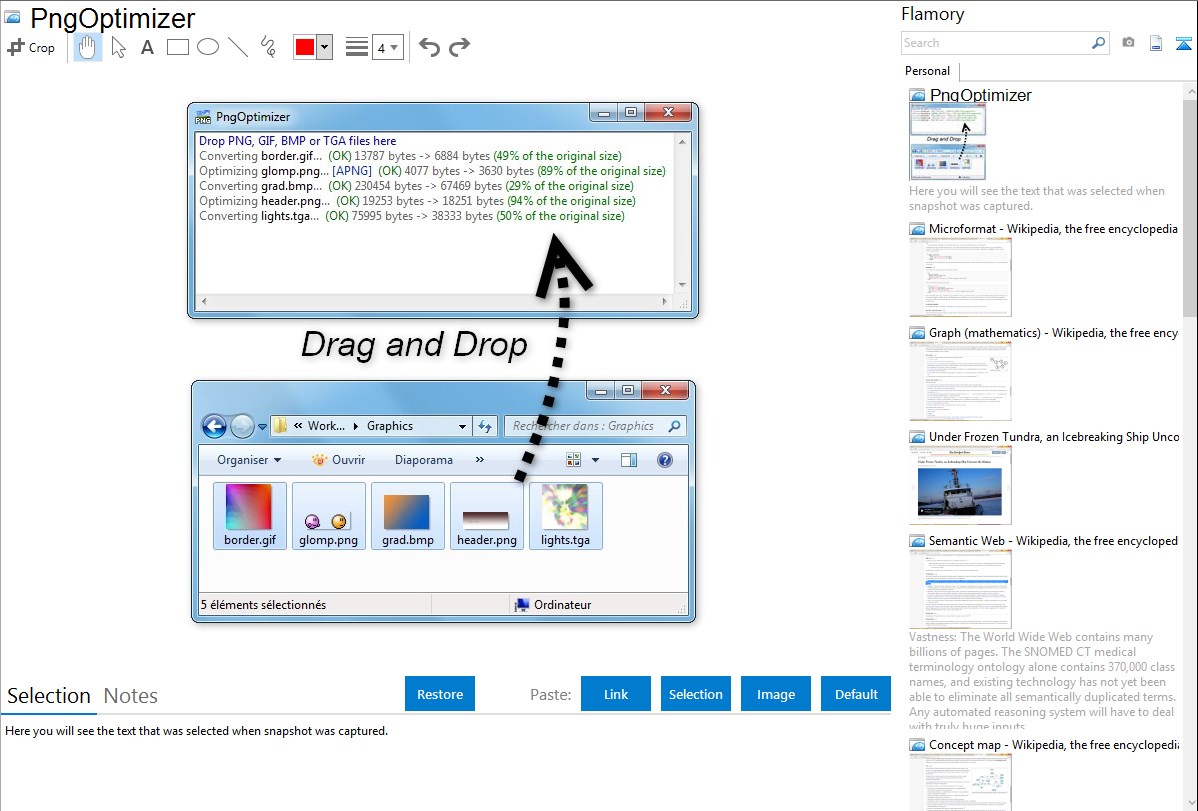Redo the last undone annotation
The width and height of the screenshot is (1198, 811).
459,47
